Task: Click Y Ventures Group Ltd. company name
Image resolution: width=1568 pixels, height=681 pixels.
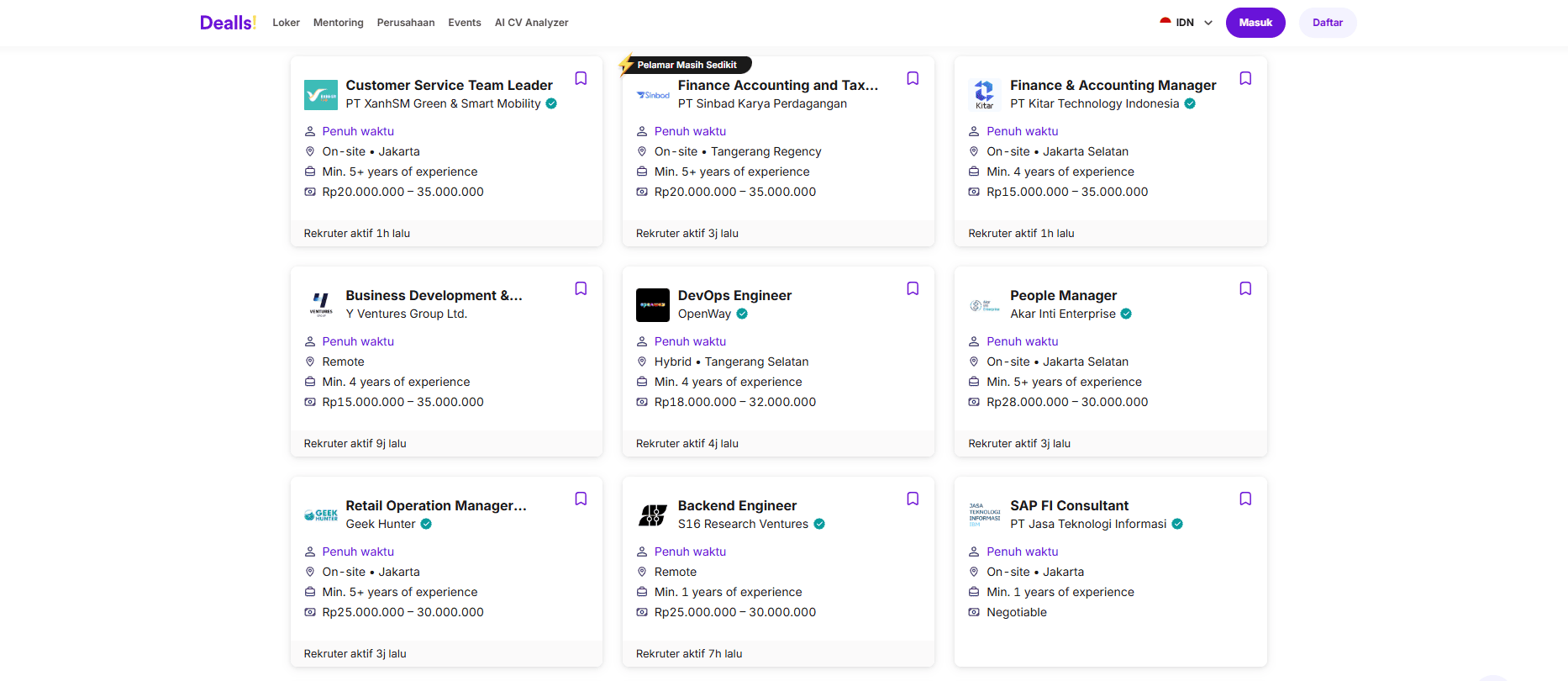Action: [407, 314]
